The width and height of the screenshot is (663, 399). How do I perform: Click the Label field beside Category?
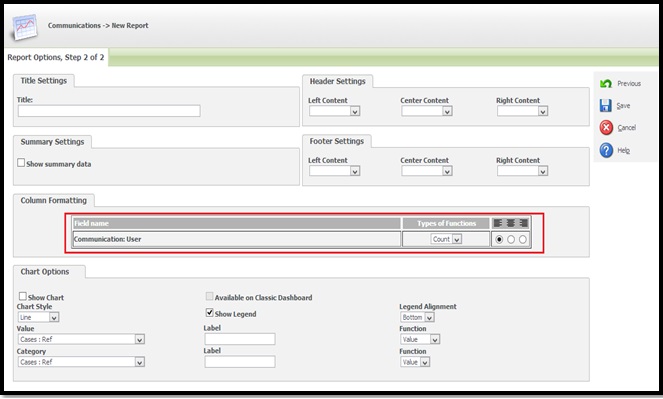240,361
